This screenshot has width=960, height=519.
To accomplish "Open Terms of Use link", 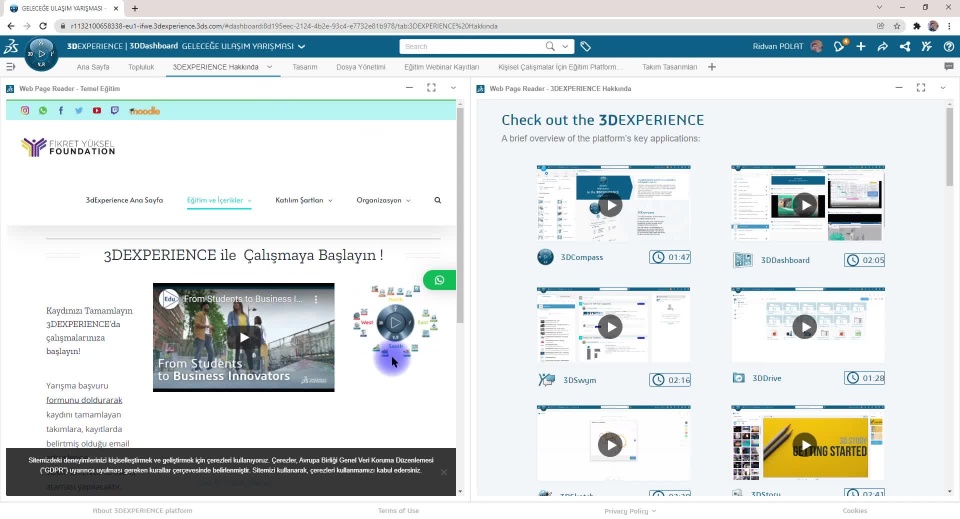I will [399, 510].
